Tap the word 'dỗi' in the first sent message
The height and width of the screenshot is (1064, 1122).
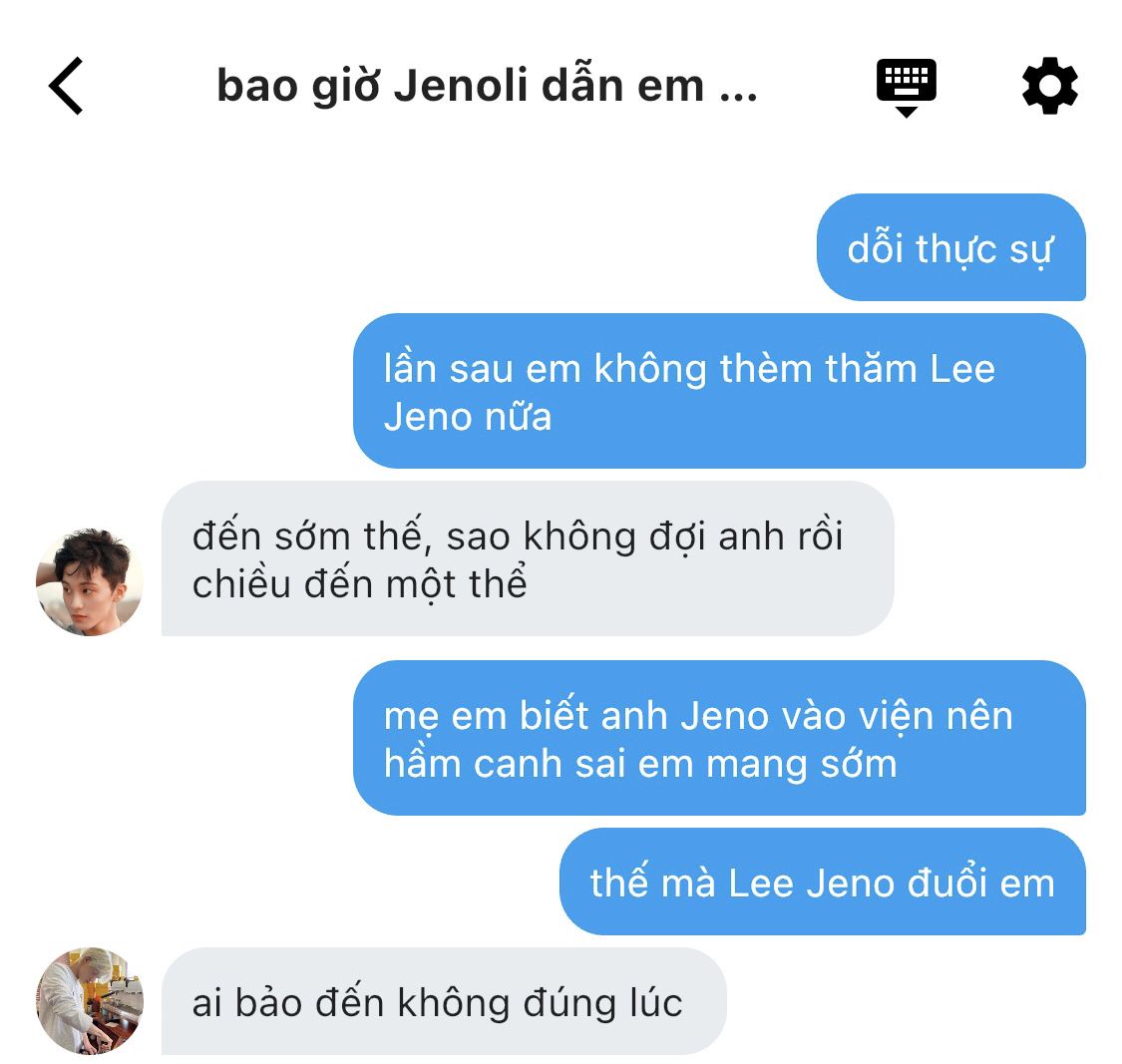(x=876, y=248)
